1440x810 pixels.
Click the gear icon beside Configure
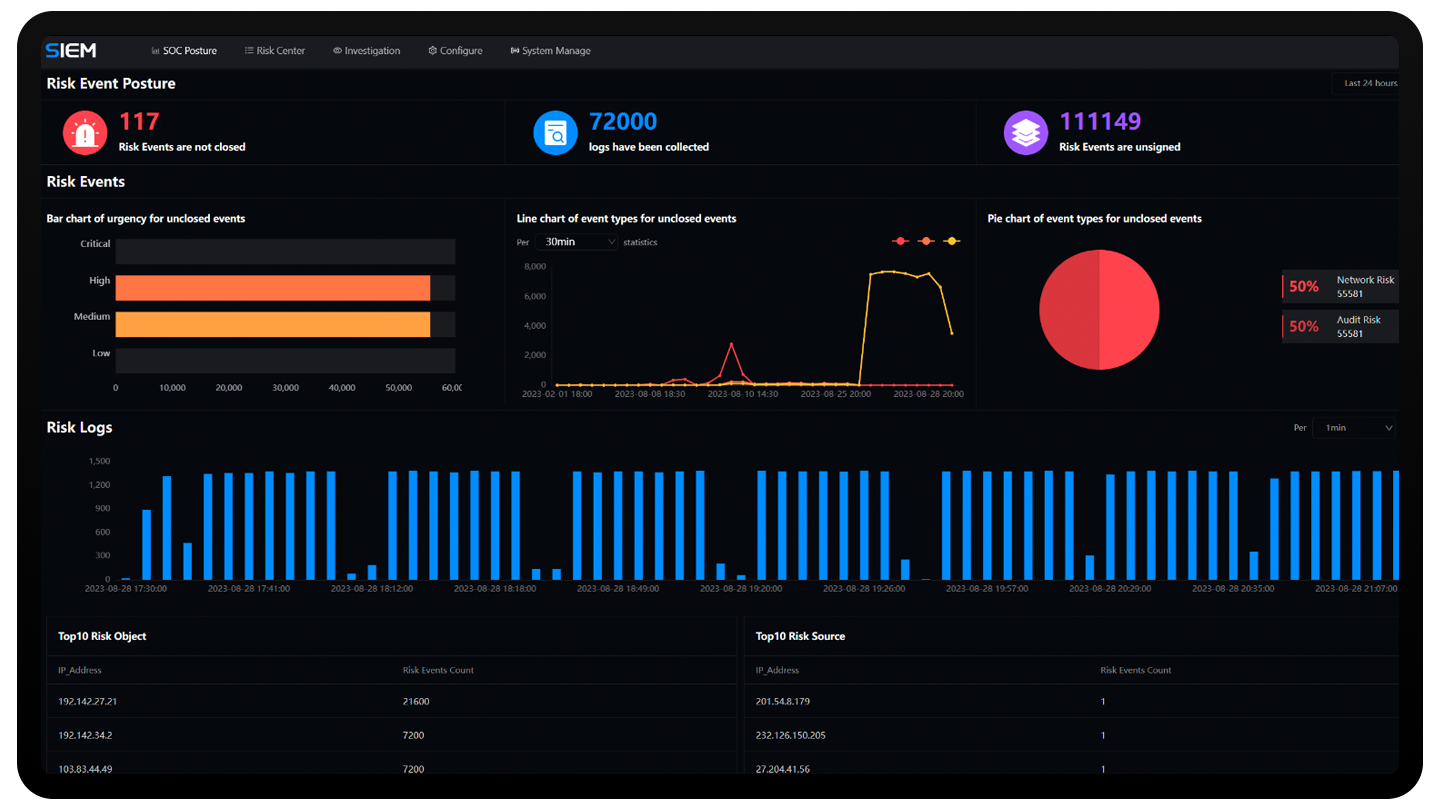[433, 51]
